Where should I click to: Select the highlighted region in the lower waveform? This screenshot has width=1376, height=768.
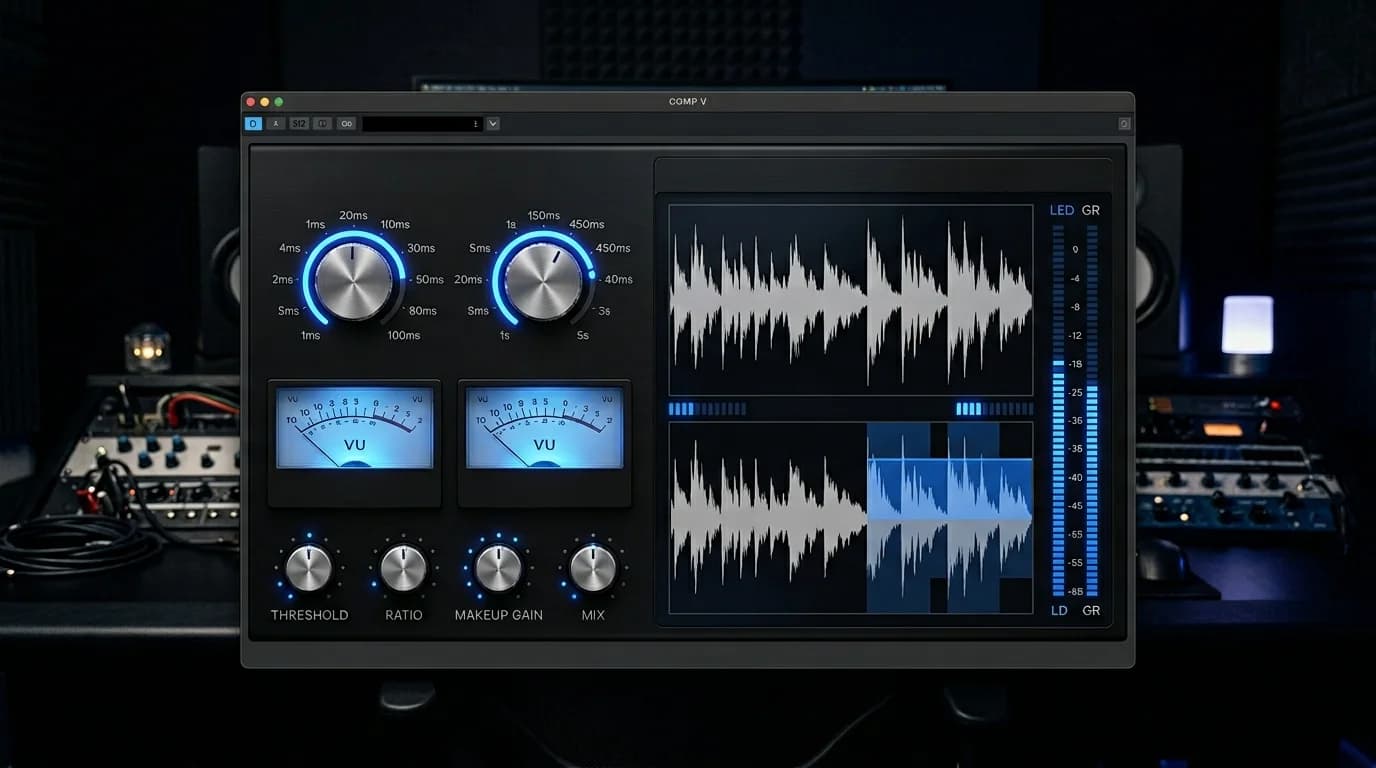[948, 517]
